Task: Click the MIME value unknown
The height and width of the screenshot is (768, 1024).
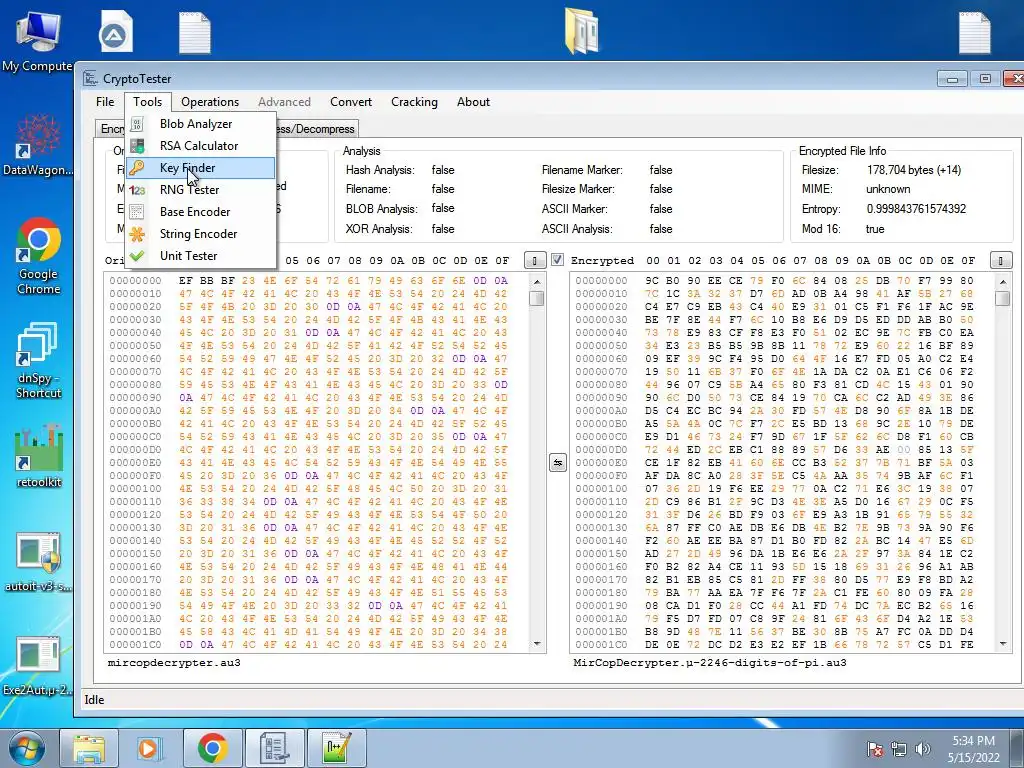Action: click(888, 189)
